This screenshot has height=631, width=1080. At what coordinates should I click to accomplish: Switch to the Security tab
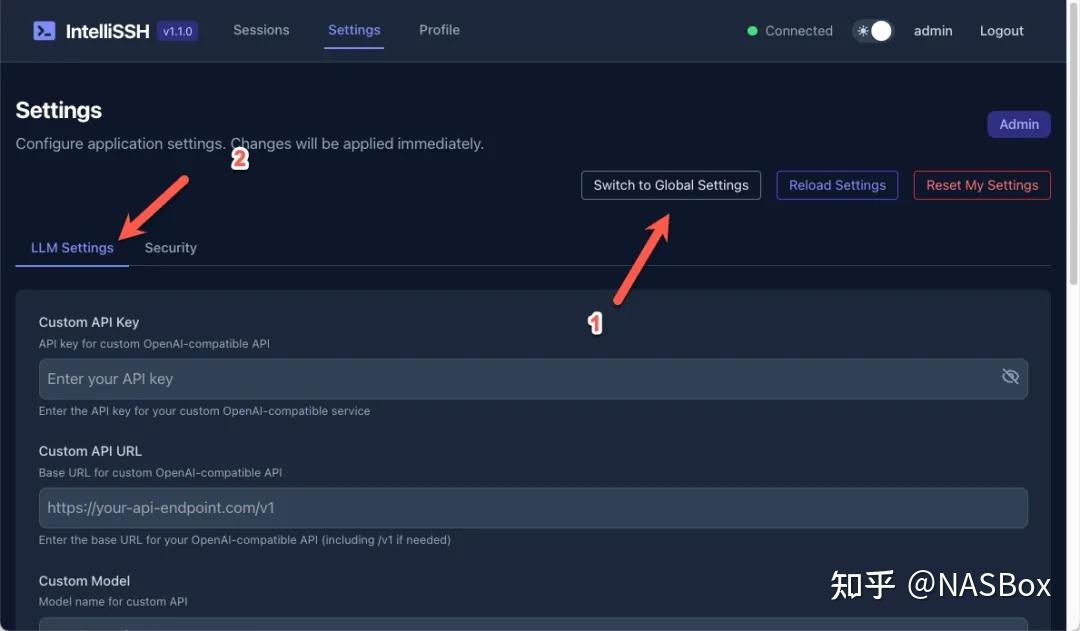click(170, 247)
